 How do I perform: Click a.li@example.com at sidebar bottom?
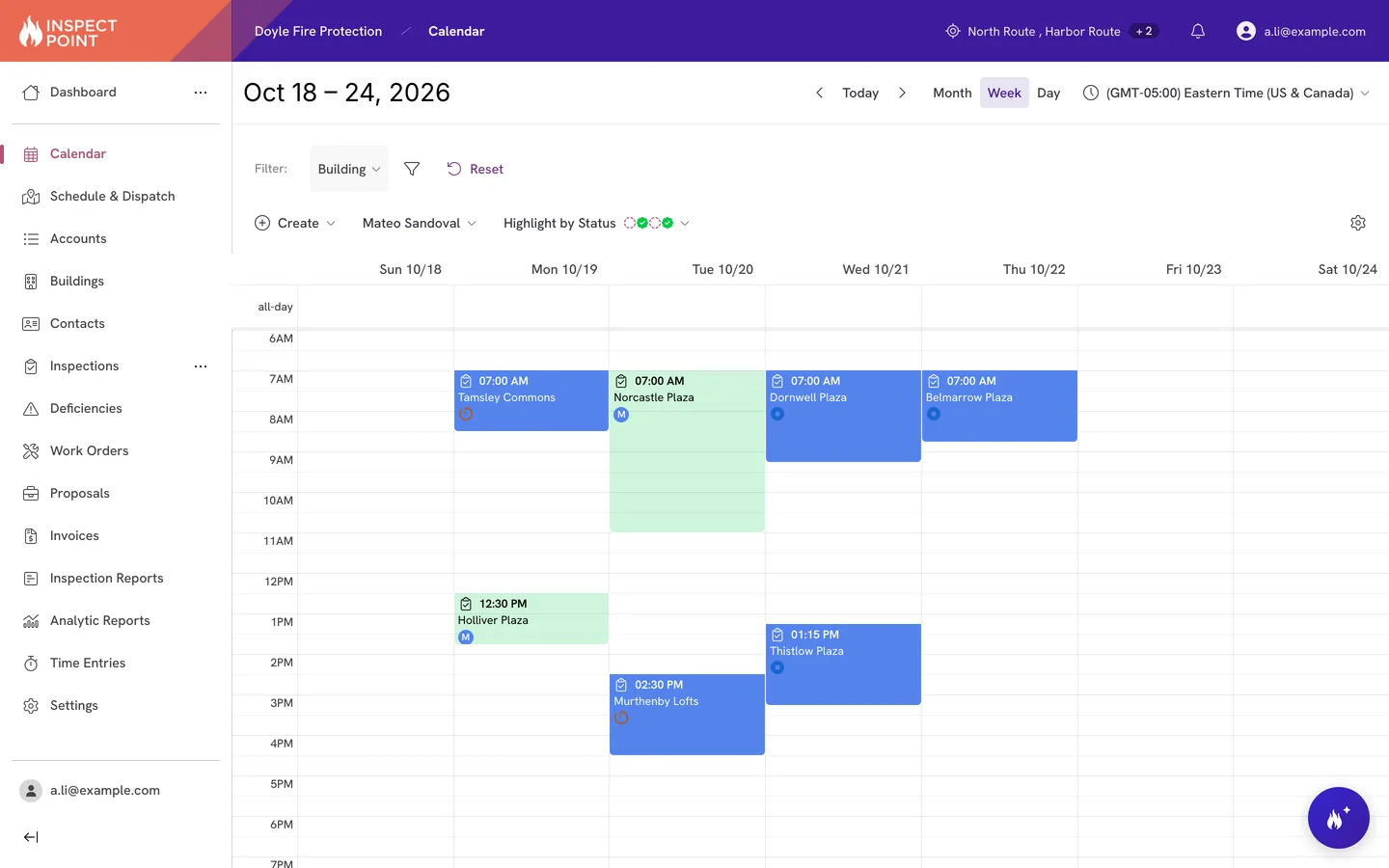pyautogui.click(x=105, y=791)
